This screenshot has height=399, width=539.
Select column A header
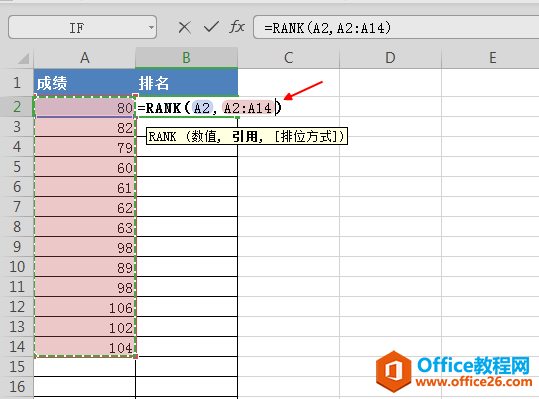coord(85,58)
